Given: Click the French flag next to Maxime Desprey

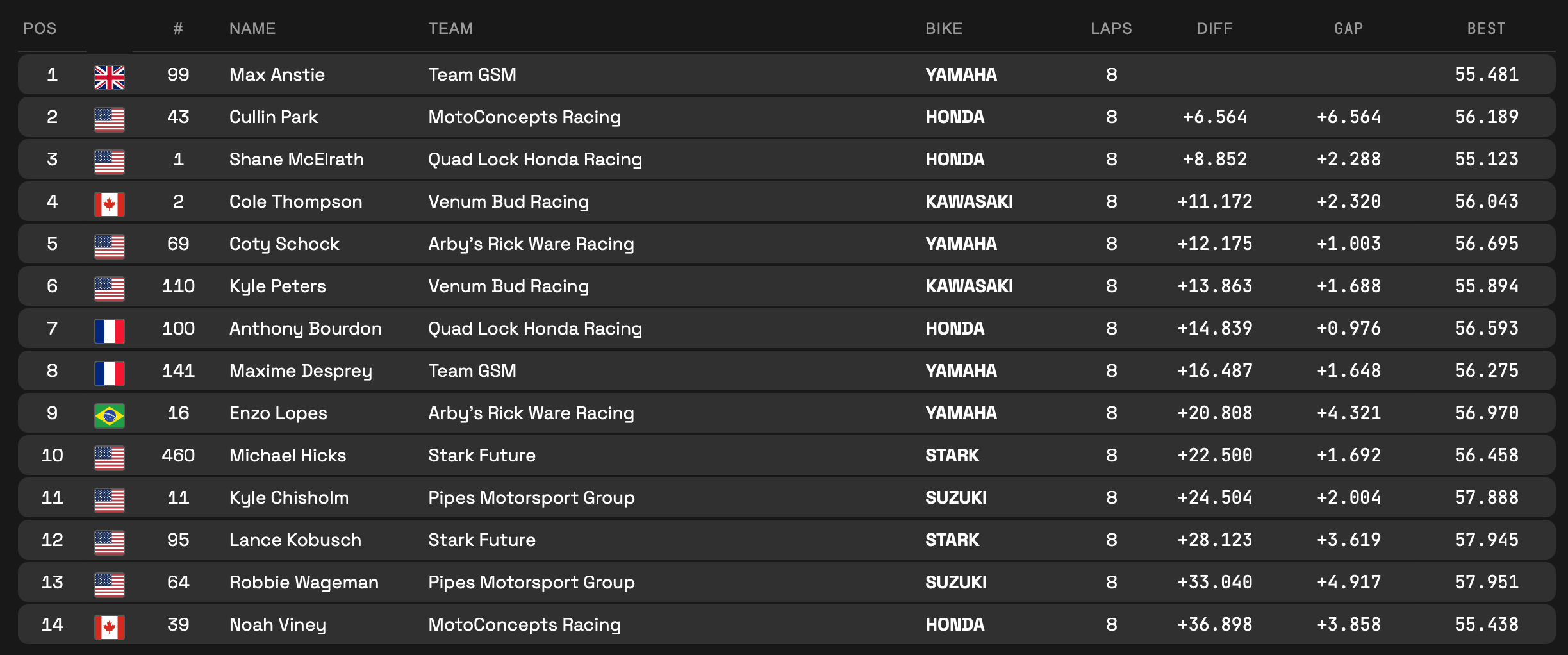Looking at the screenshot, I should (110, 373).
